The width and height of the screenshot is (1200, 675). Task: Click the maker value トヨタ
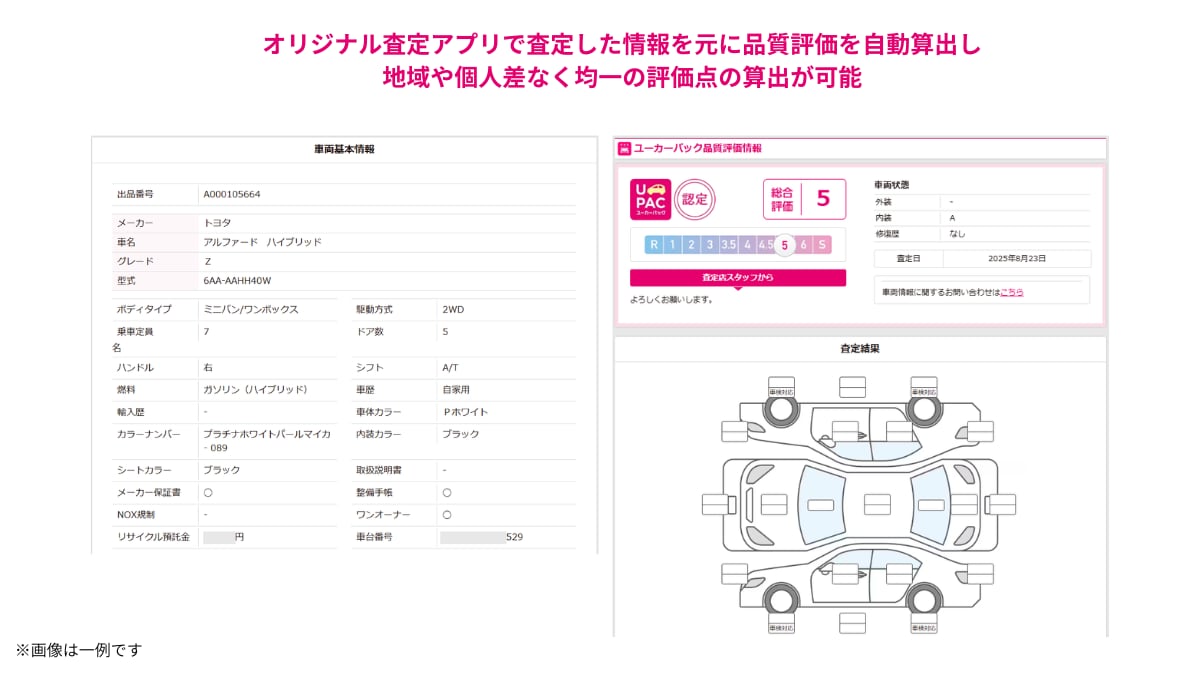(x=217, y=223)
